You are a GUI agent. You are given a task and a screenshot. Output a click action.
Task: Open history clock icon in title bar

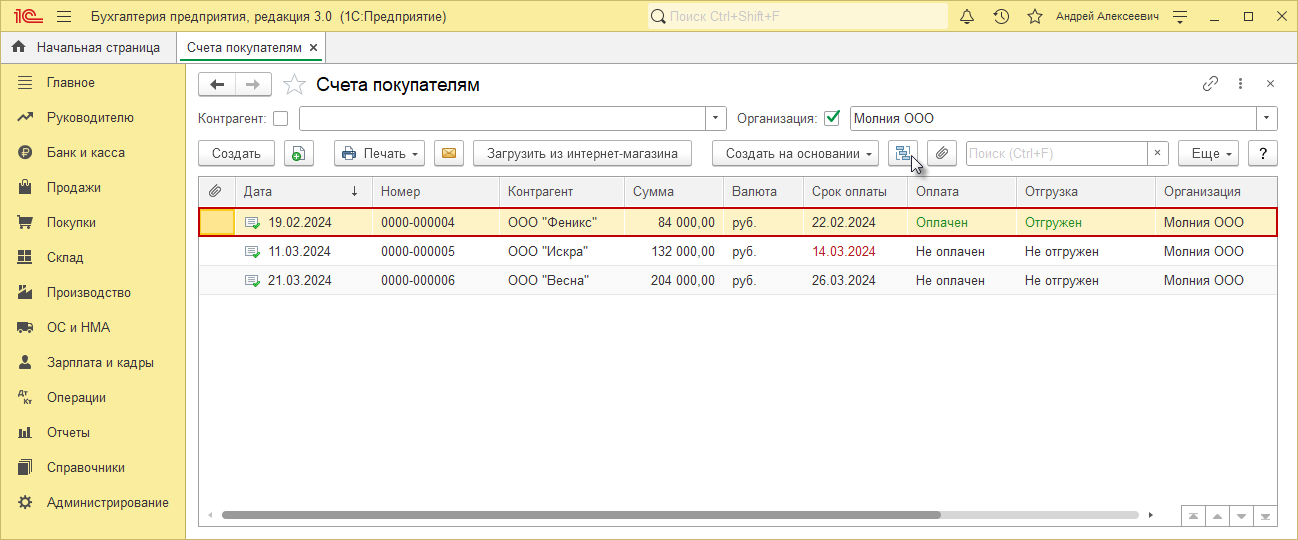[x=1001, y=17]
